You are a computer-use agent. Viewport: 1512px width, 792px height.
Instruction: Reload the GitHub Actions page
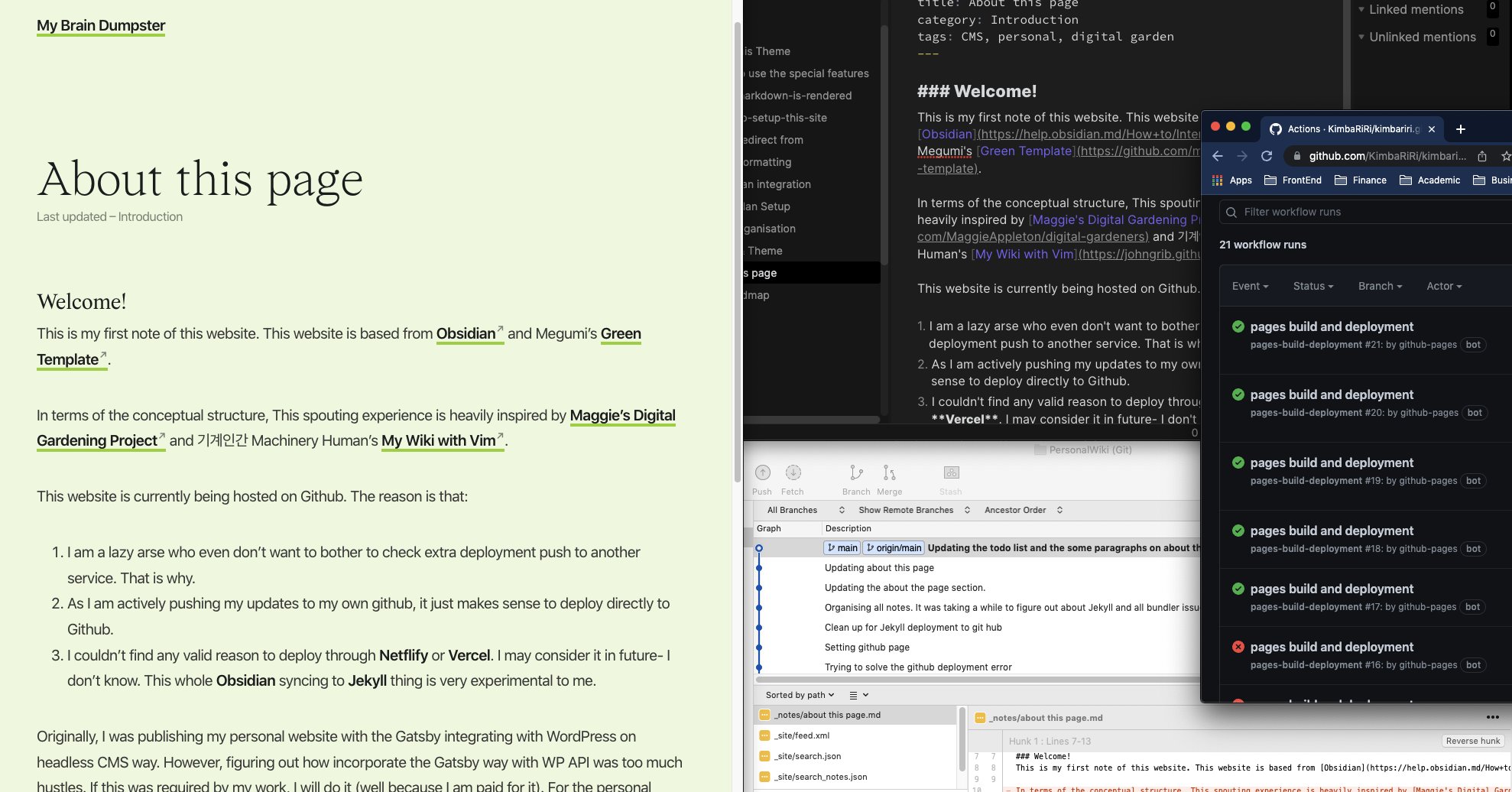click(1267, 156)
